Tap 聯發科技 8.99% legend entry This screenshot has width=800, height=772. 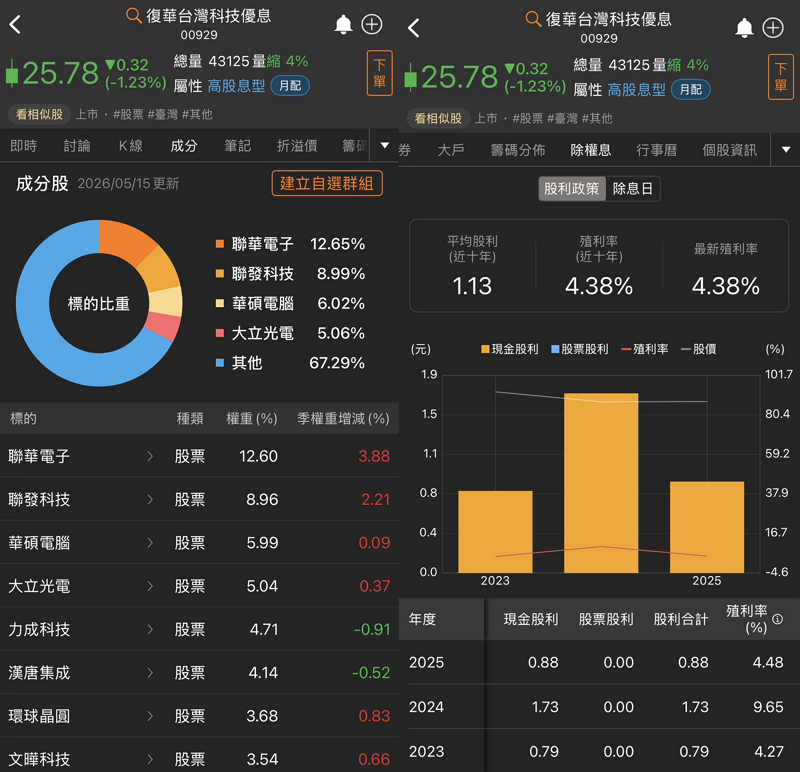click(290, 273)
